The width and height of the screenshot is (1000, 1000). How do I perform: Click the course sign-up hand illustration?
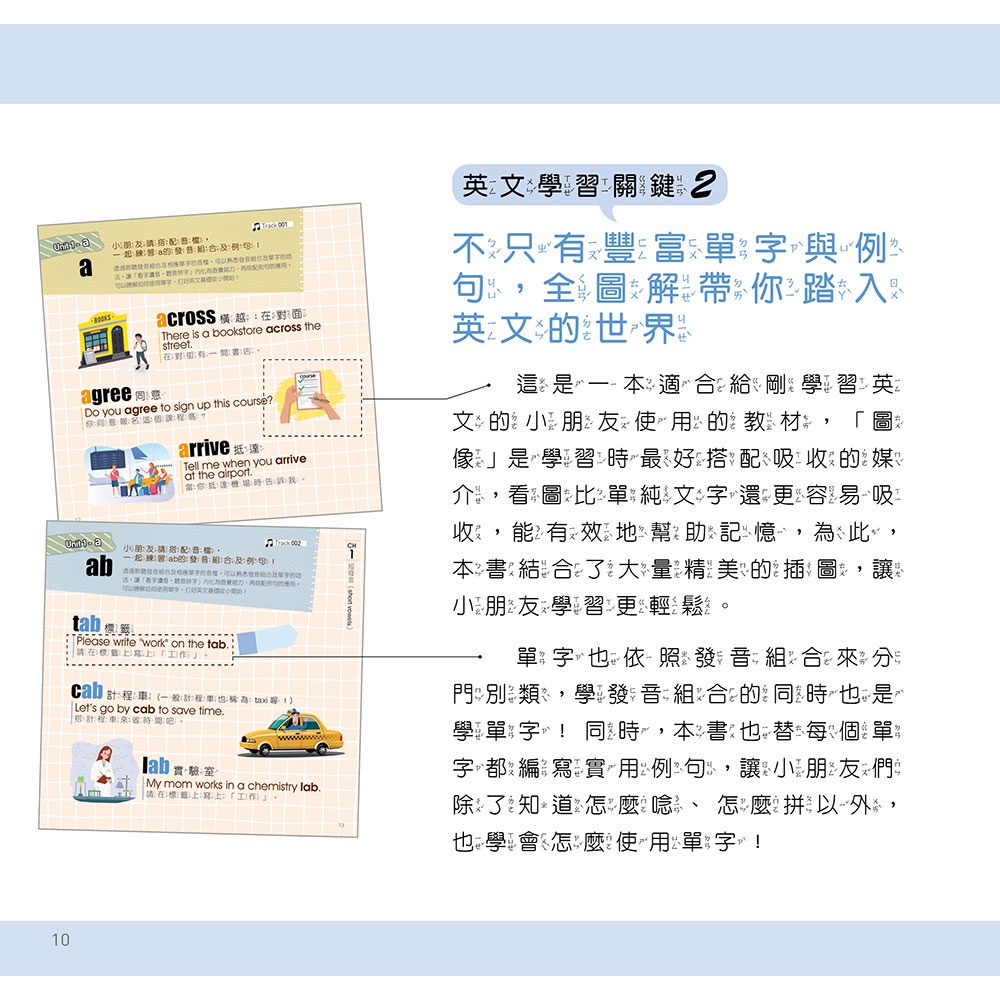click(x=312, y=398)
